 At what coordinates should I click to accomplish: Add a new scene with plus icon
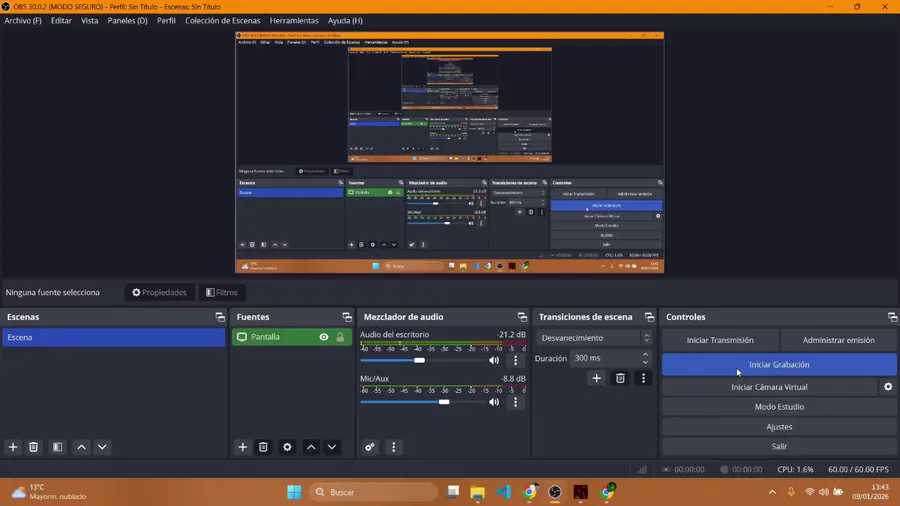tap(13, 447)
